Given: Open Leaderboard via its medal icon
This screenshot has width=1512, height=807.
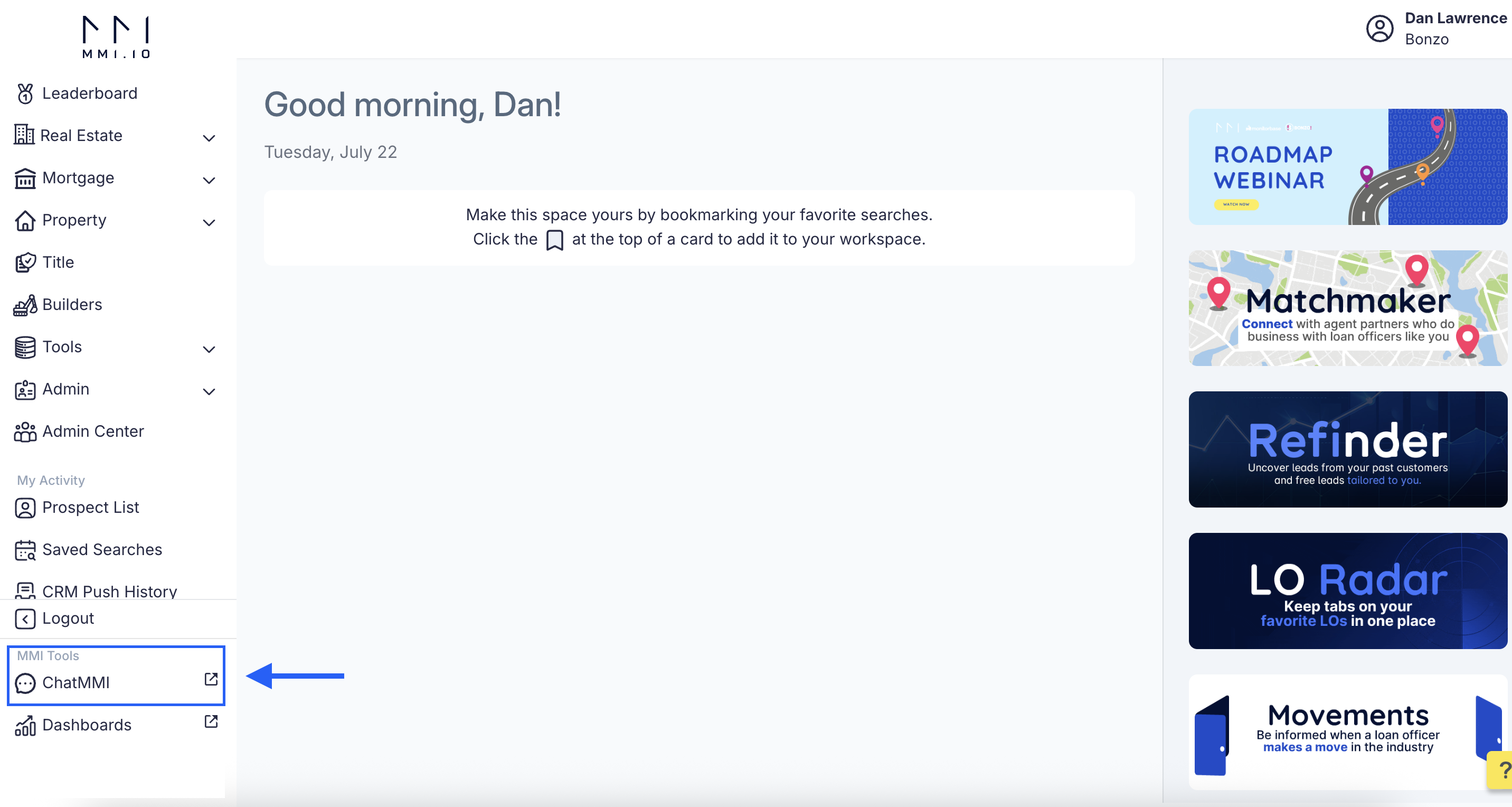Looking at the screenshot, I should pyautogui.click(x=25, y=93).
